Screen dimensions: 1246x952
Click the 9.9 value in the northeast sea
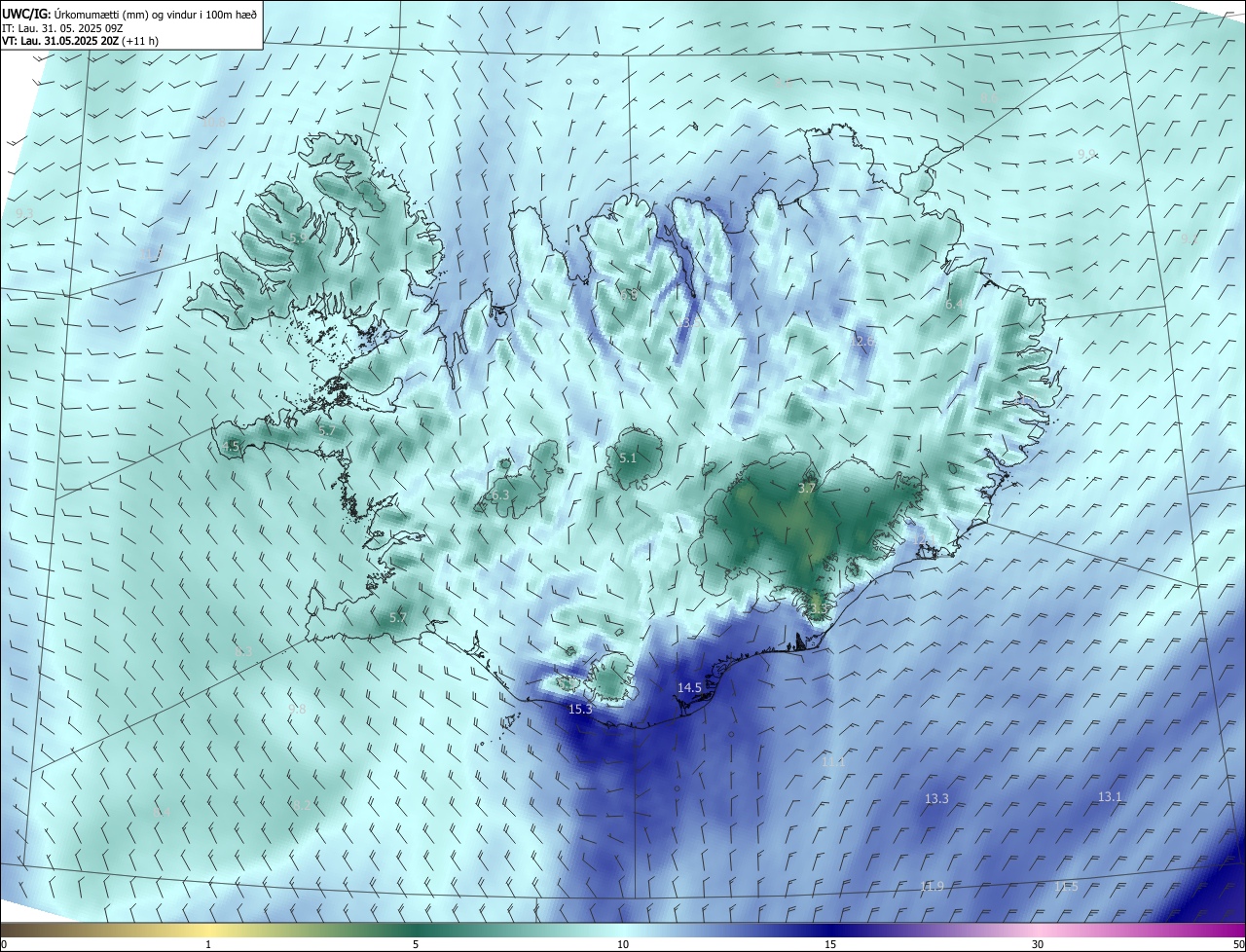click(x=1086, y=154)
